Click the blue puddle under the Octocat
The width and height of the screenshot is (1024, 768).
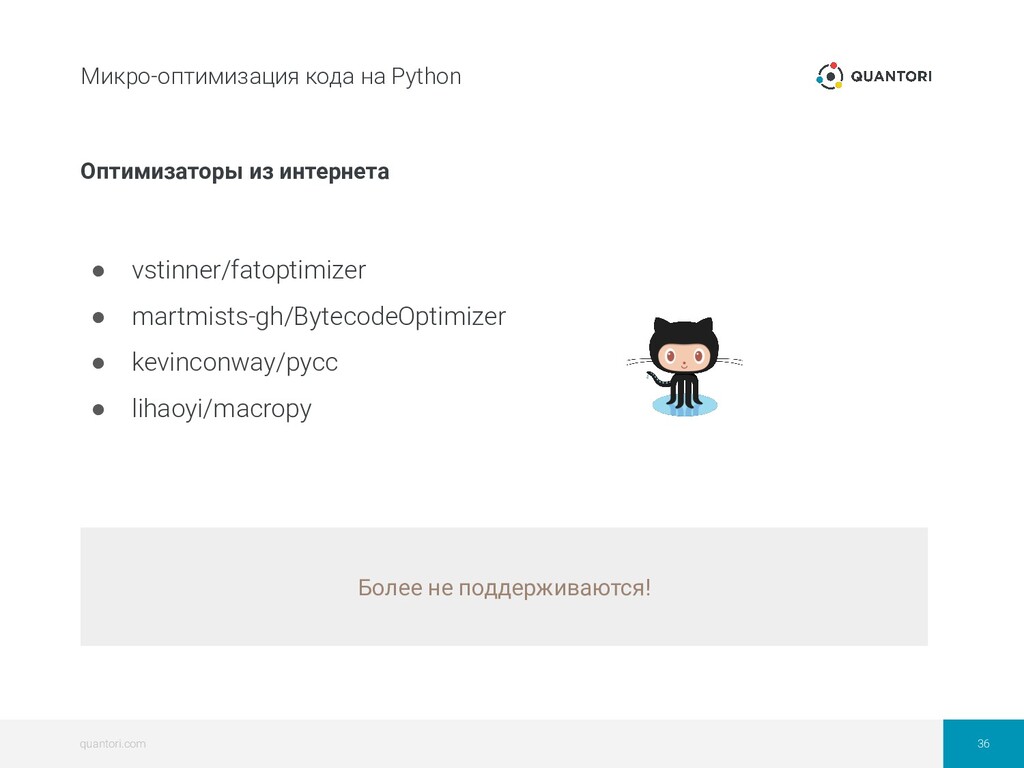[x=684, y=405]
